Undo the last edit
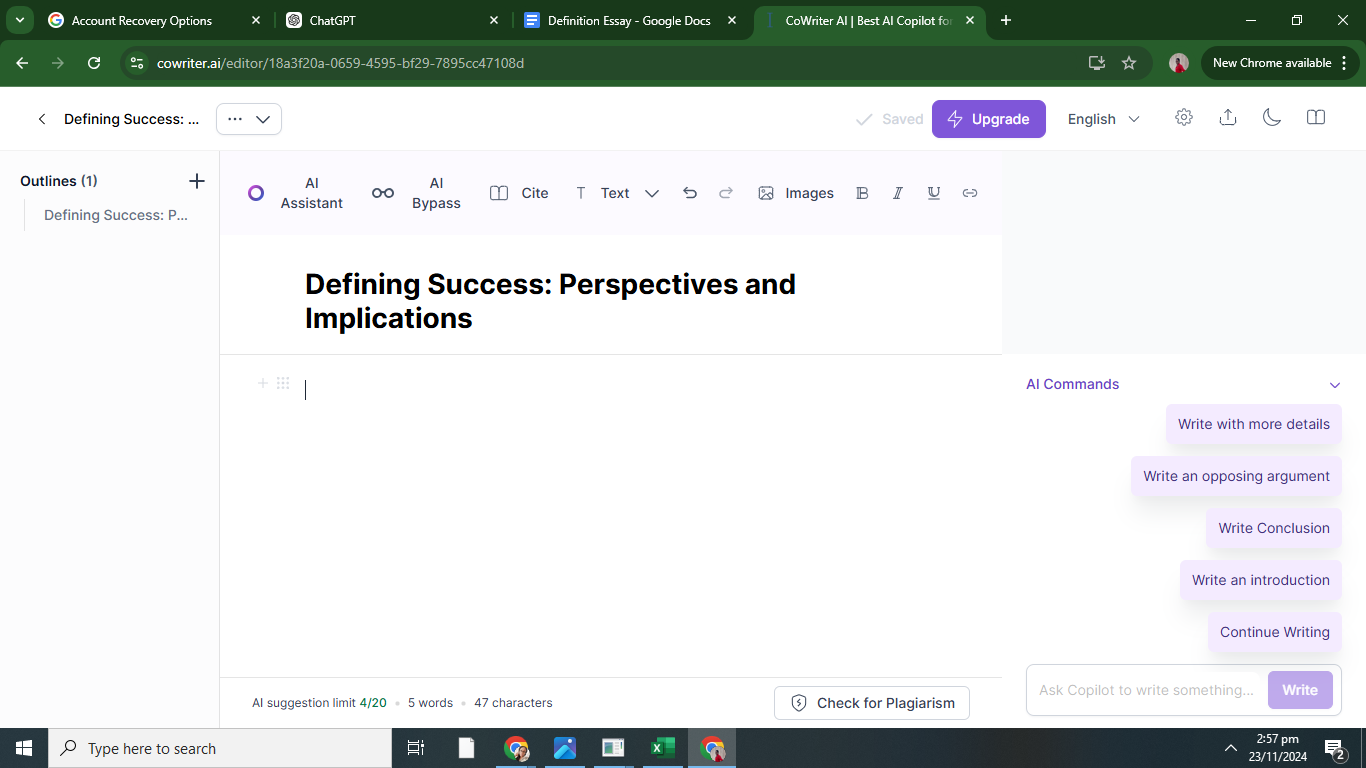1366x768 pixels. point(690,193)
